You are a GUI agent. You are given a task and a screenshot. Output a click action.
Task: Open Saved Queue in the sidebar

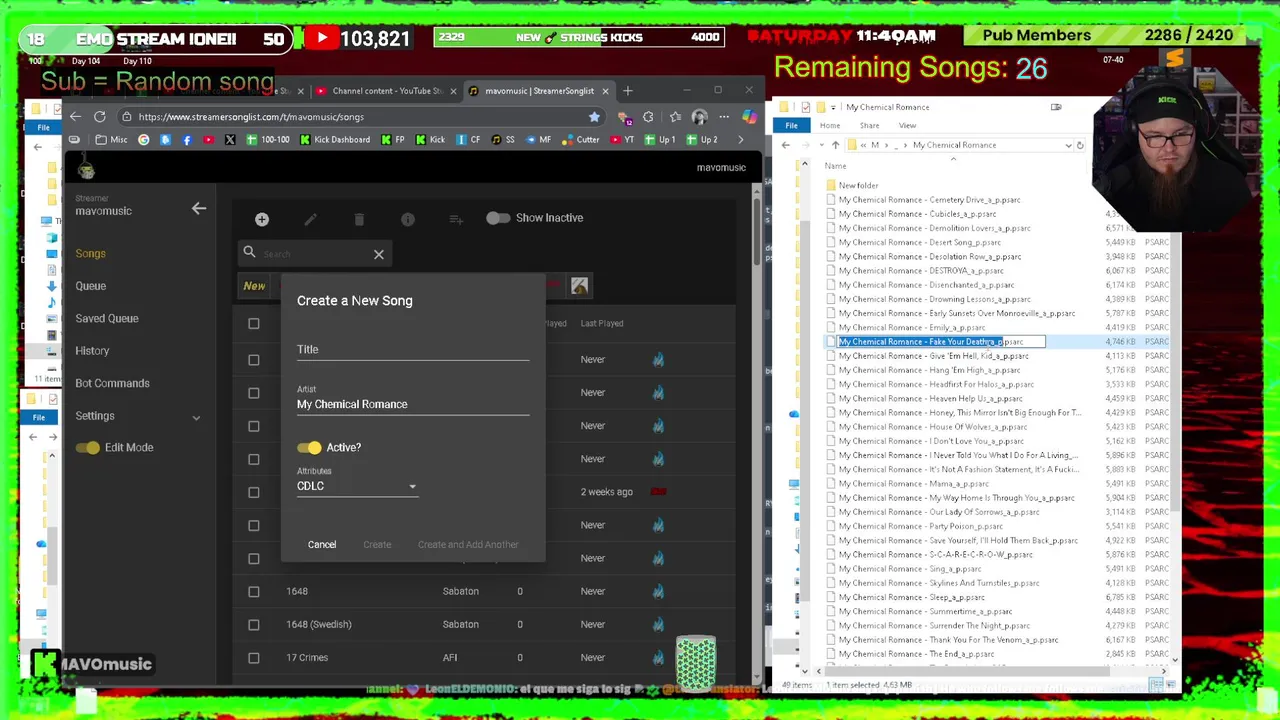[107, 319]
